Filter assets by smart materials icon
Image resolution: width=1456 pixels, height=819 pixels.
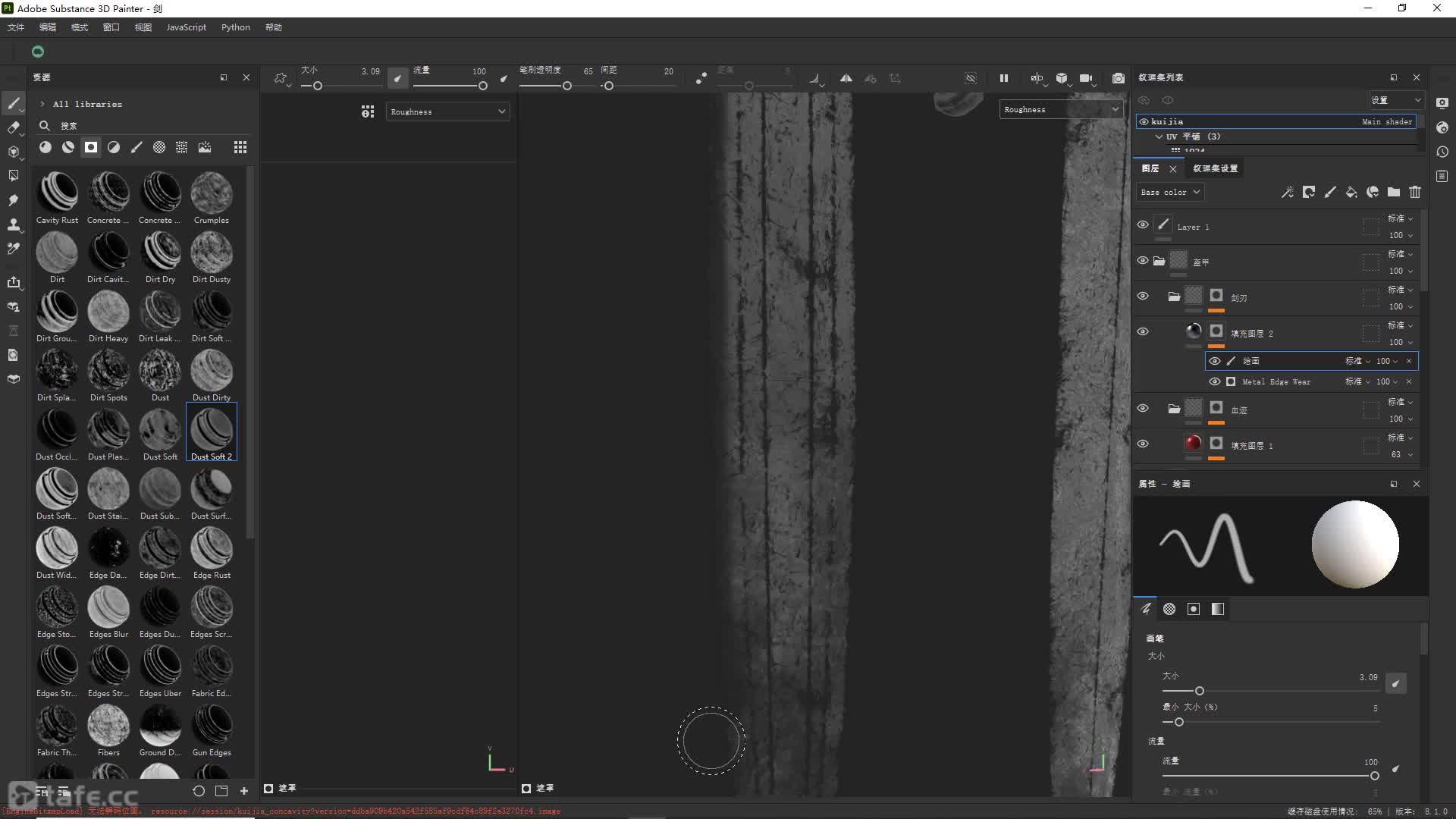[x=68, y=147]
